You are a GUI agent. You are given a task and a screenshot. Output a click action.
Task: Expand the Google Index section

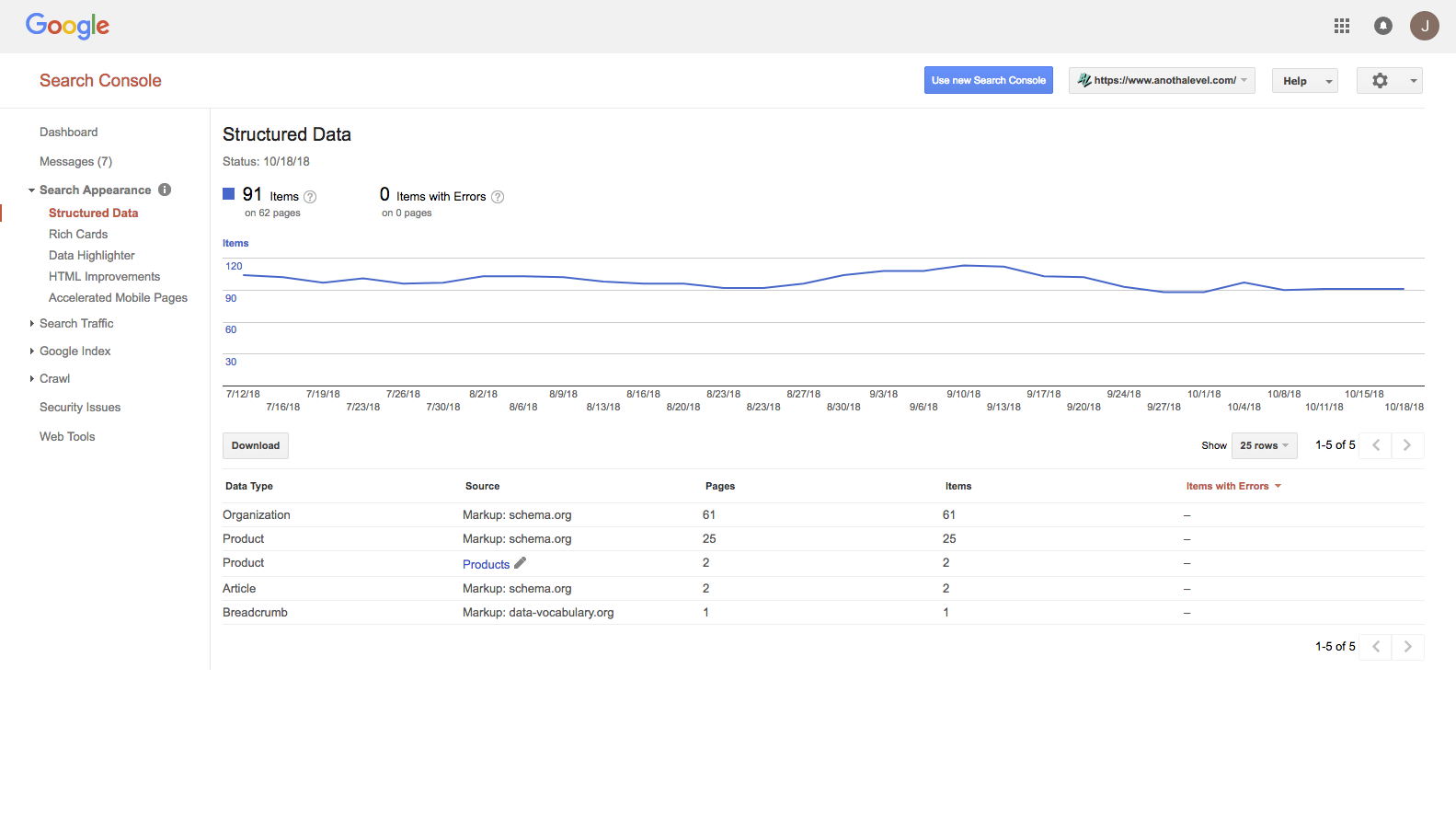click(75, 351)
